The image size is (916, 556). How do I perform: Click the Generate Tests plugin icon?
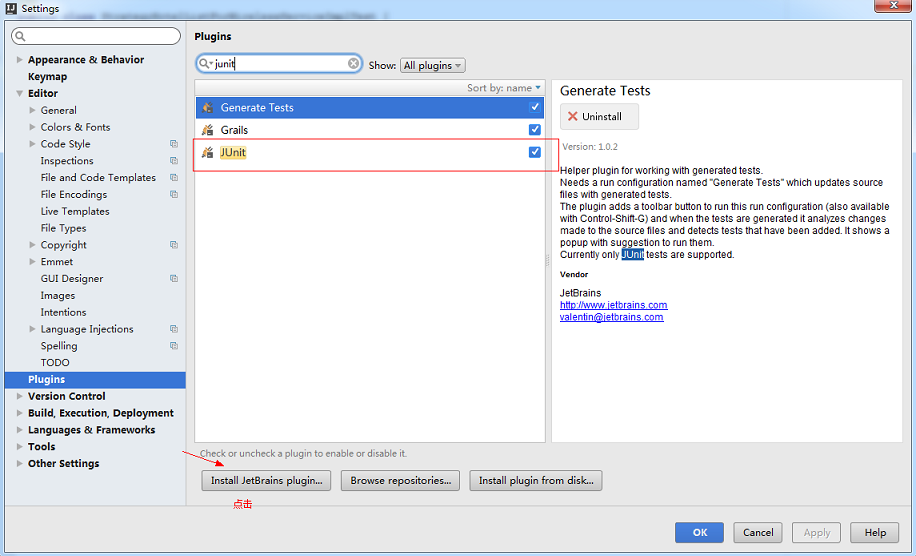[207, 107]
